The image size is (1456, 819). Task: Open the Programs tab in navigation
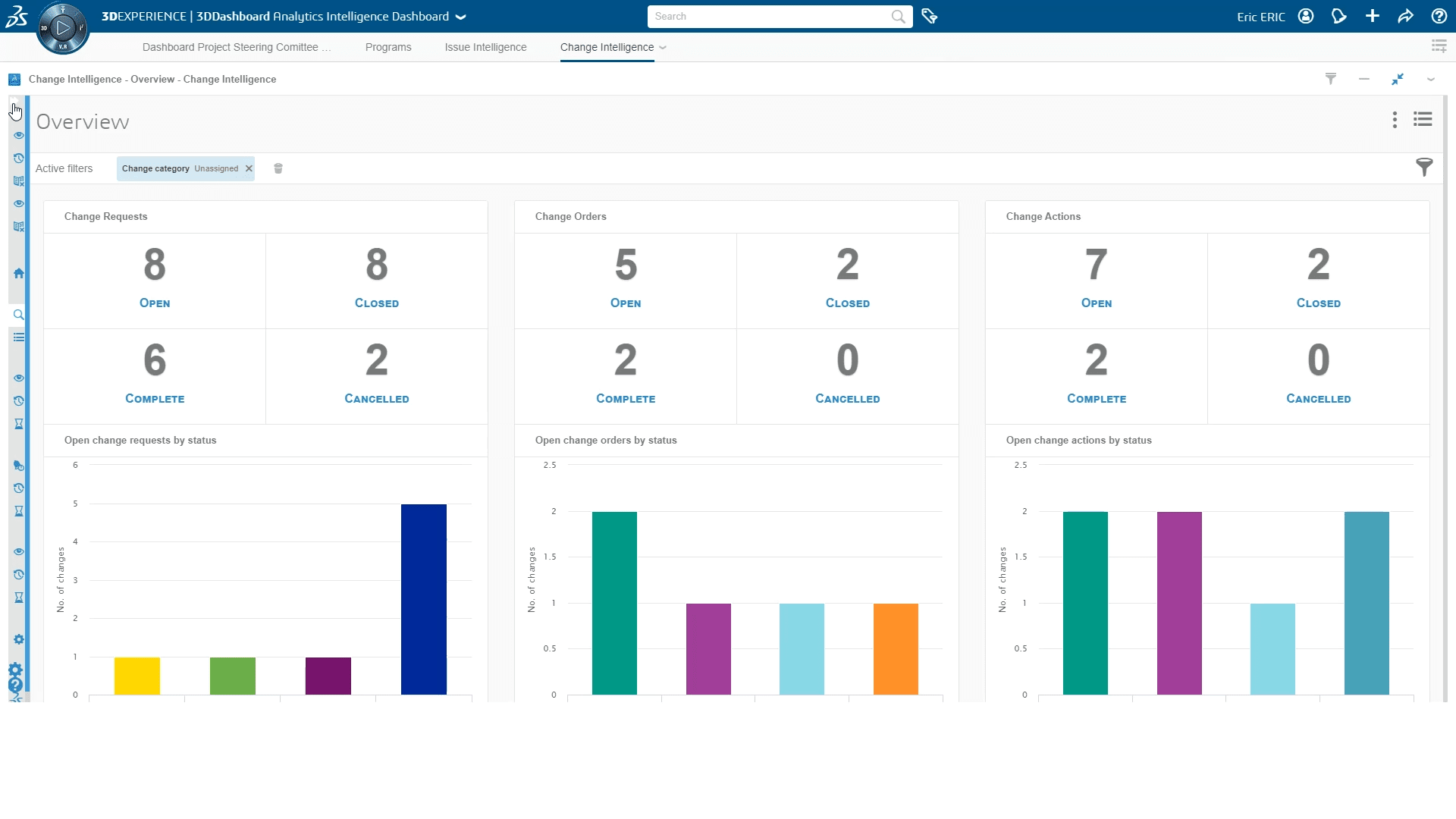click(389, 47)
